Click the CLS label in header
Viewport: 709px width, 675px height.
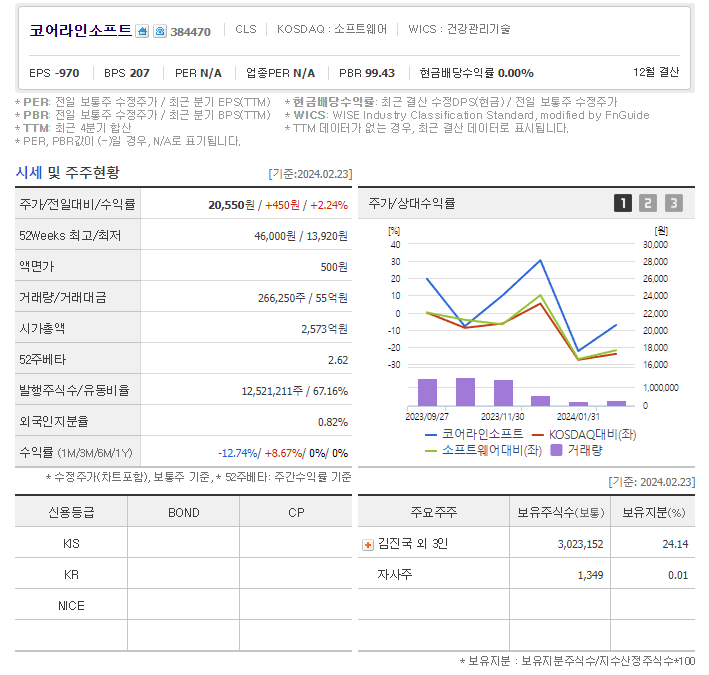[246, 29]
